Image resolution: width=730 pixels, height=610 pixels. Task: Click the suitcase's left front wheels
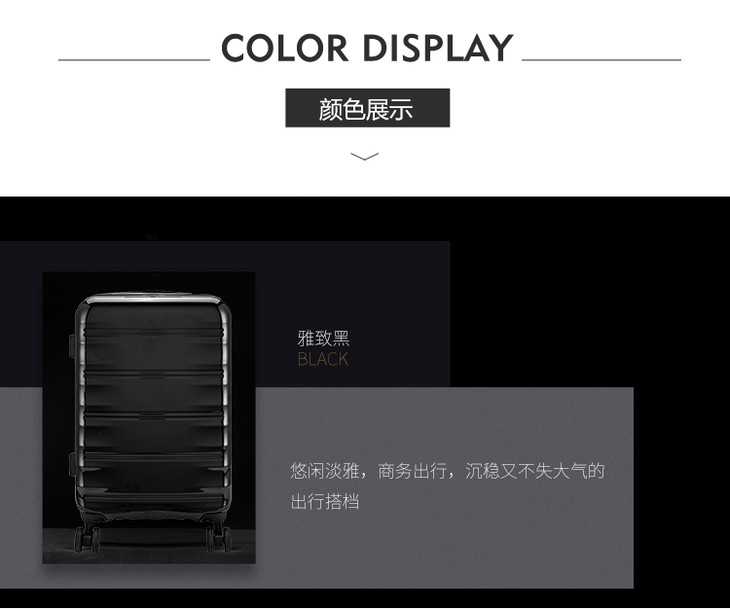pyautogui.click(x=87, y=538)
